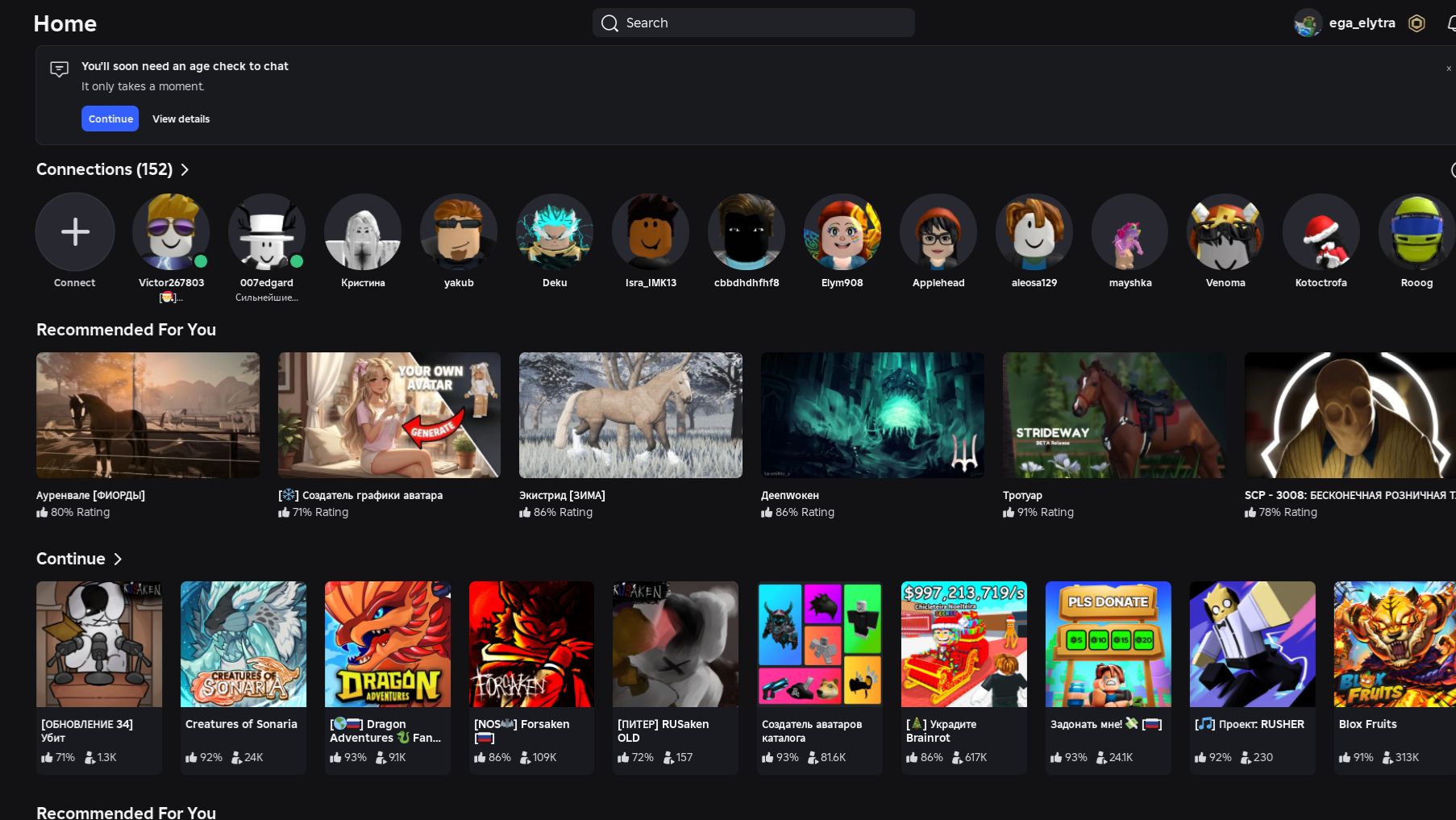This screenshot has width=1456, height=820.
Task: Open Elym908's avatar
Action: (x=842, y=232)
